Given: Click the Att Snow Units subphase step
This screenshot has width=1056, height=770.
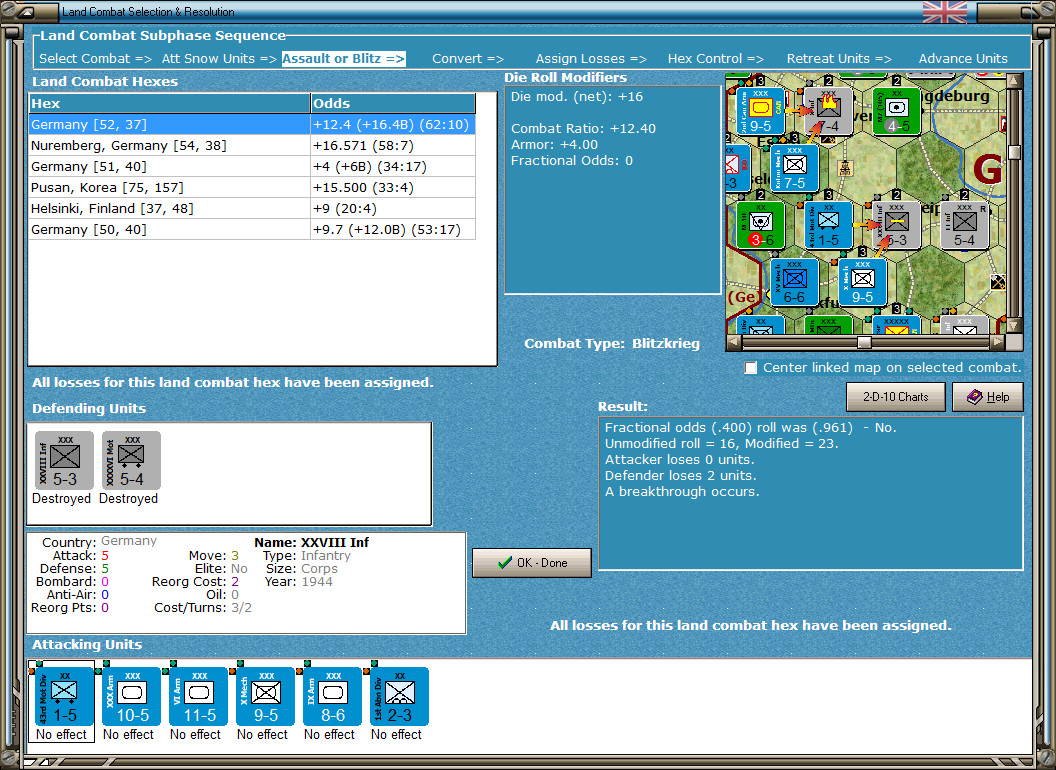Looking at the screenshot, I should 219,59.
